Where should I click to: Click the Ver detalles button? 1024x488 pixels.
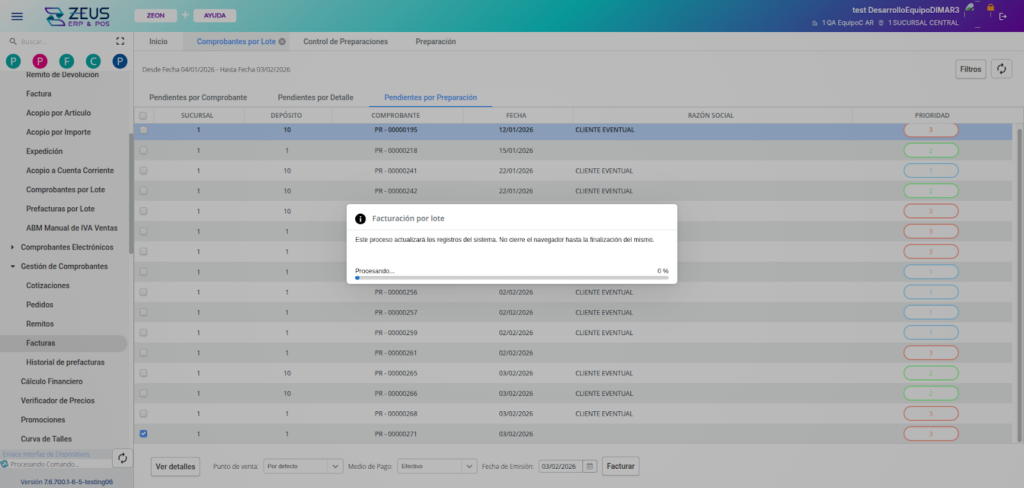click(x=176, y=466)
